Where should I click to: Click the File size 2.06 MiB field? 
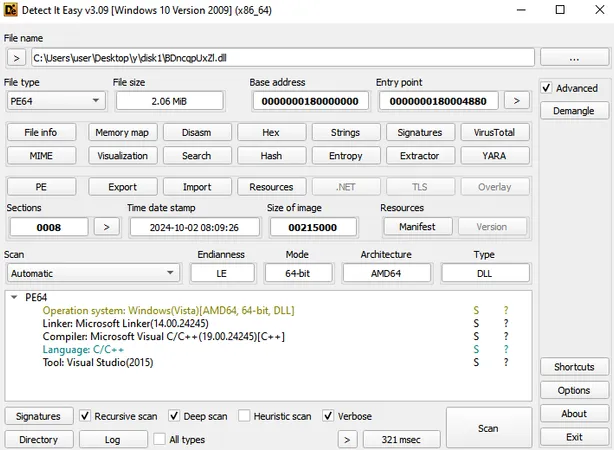tap(170, 101)
